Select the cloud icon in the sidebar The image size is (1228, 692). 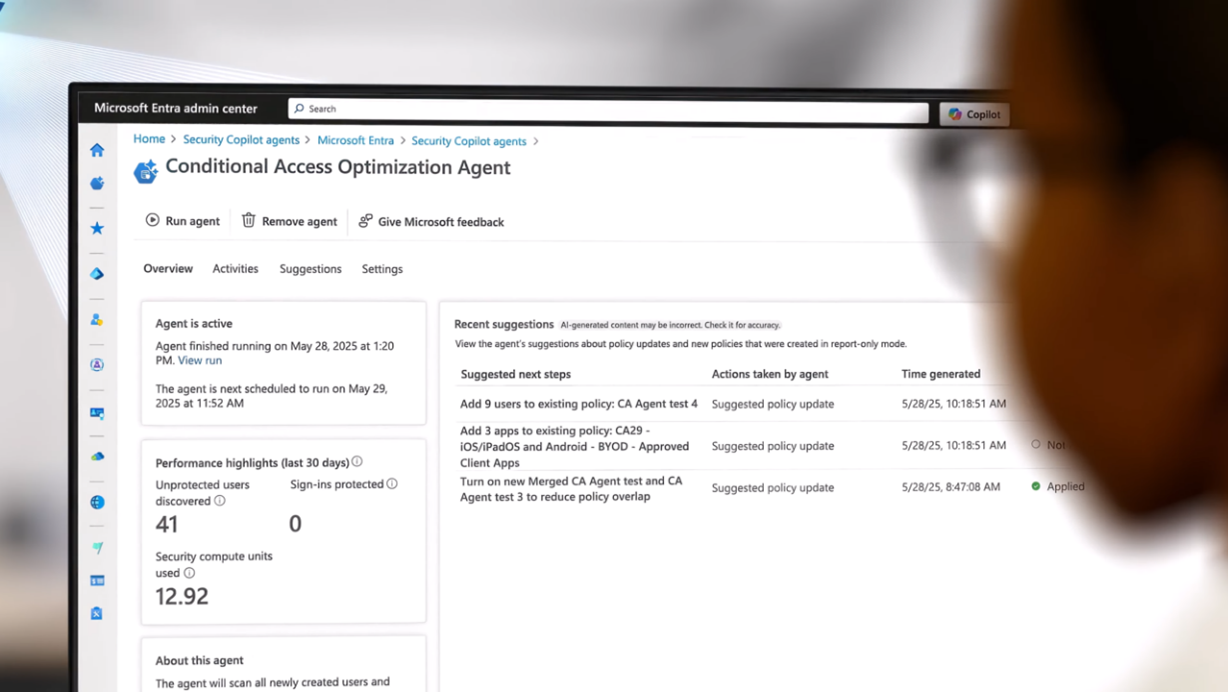tap(97, 457)
